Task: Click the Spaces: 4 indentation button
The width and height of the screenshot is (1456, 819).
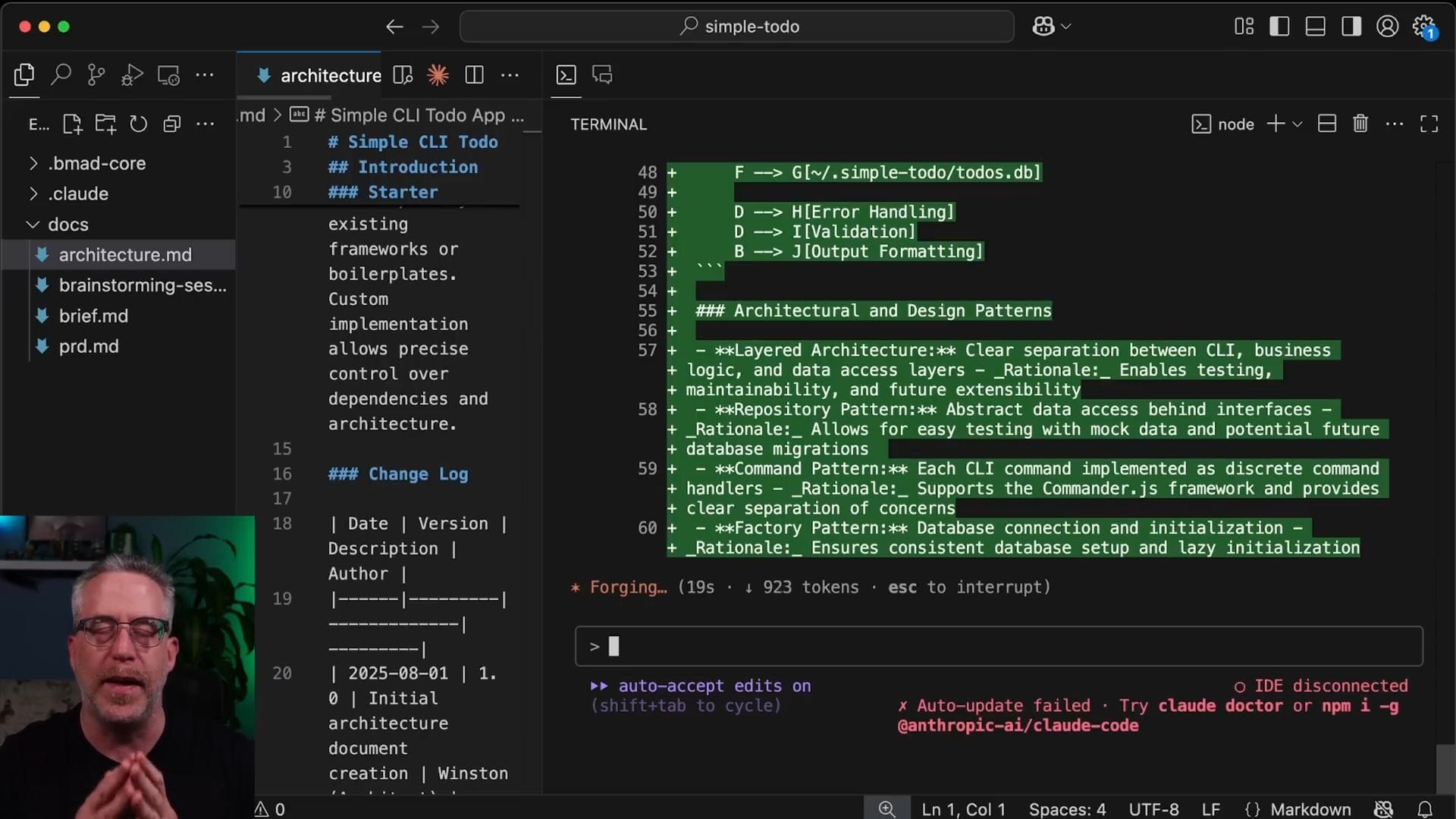Action: (1067, 809)
